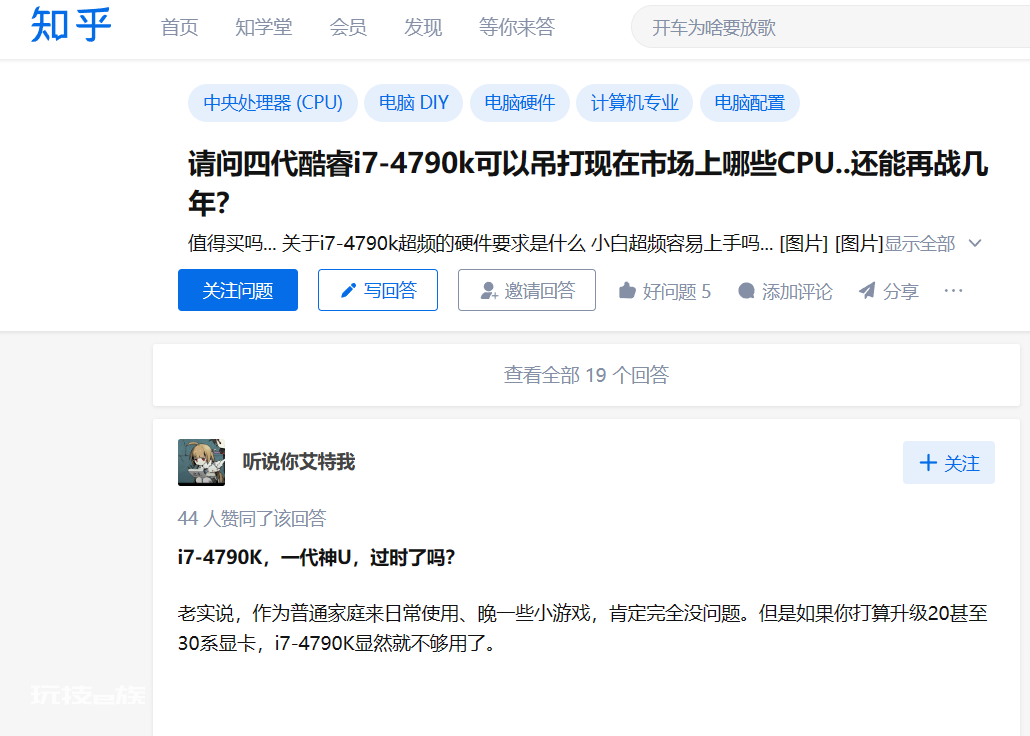This screenshot has width=1030, height=736.
Task: Click the 知乎 logo
Action: click(x=71, y=26)
